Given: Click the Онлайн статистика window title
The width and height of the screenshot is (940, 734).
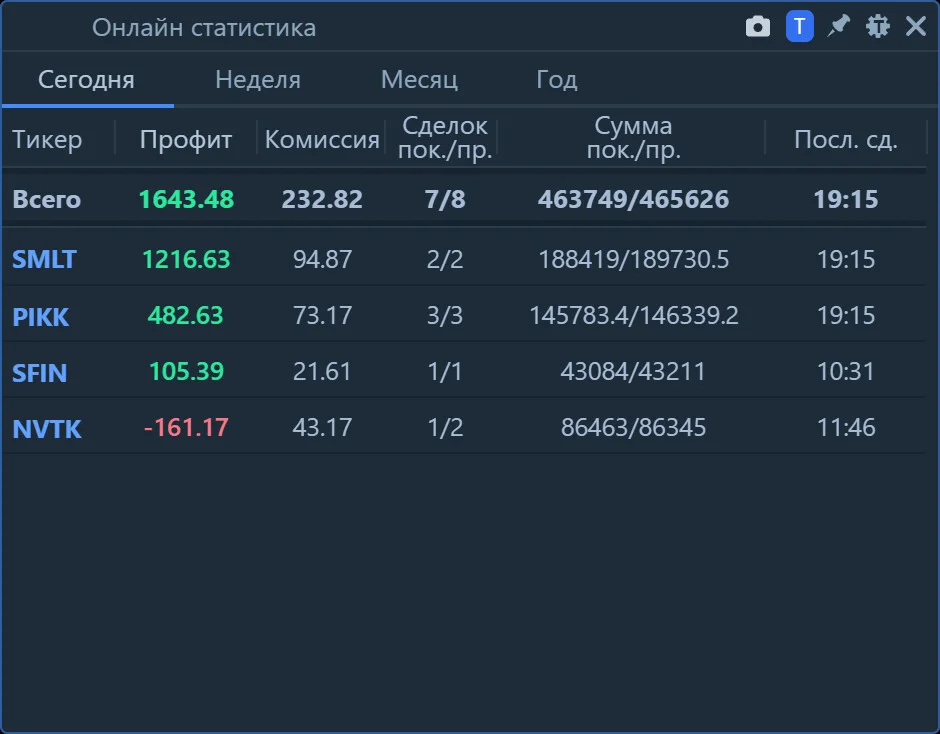Looking at the screenshot, I should click(x=204, y=28).
